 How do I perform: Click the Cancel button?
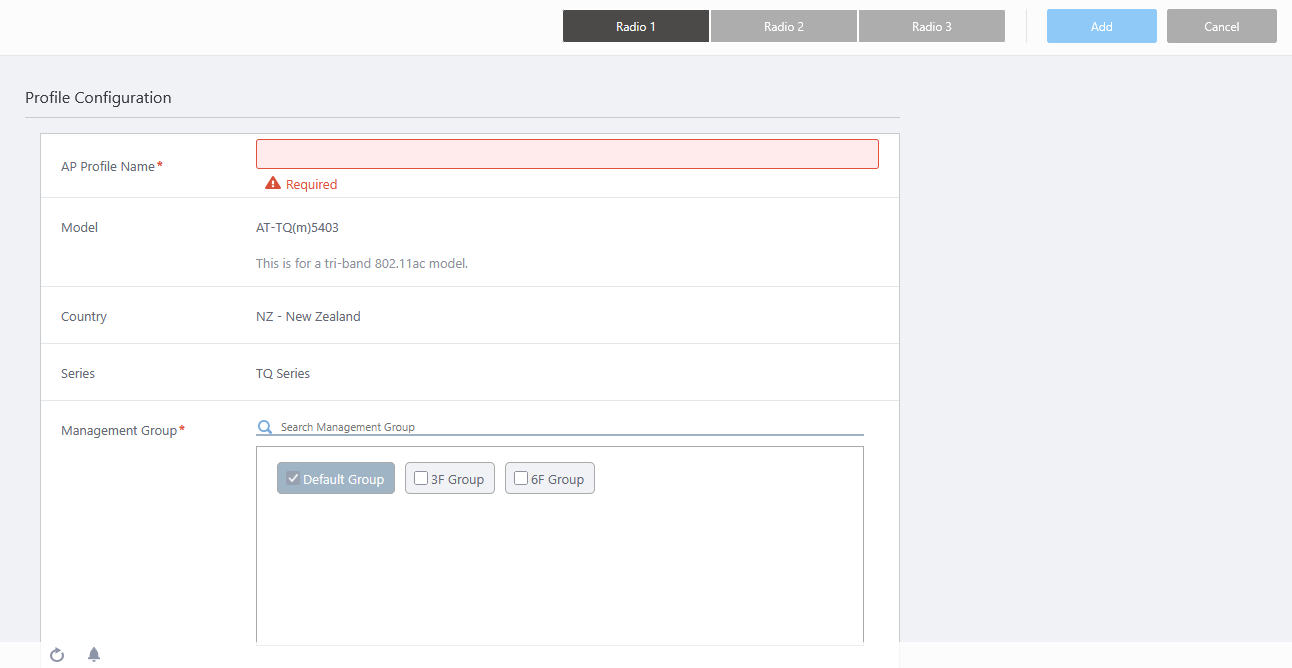[x=1222, y=26]
